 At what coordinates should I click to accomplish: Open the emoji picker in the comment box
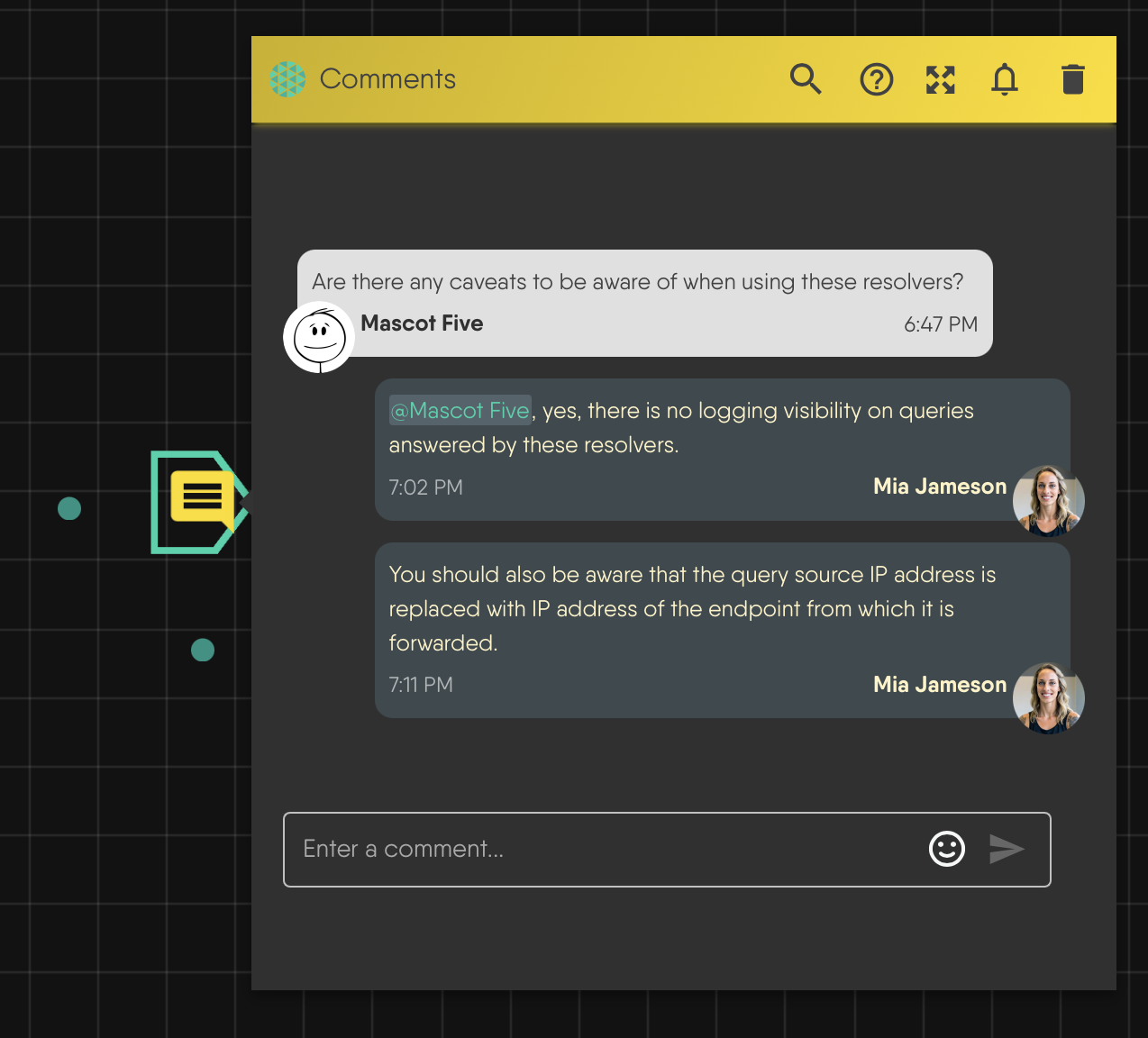click(x=946, y=849)
